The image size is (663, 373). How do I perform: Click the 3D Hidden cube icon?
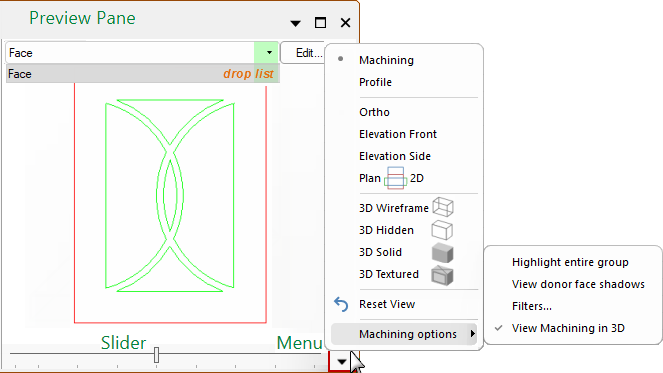coord(442,230)
